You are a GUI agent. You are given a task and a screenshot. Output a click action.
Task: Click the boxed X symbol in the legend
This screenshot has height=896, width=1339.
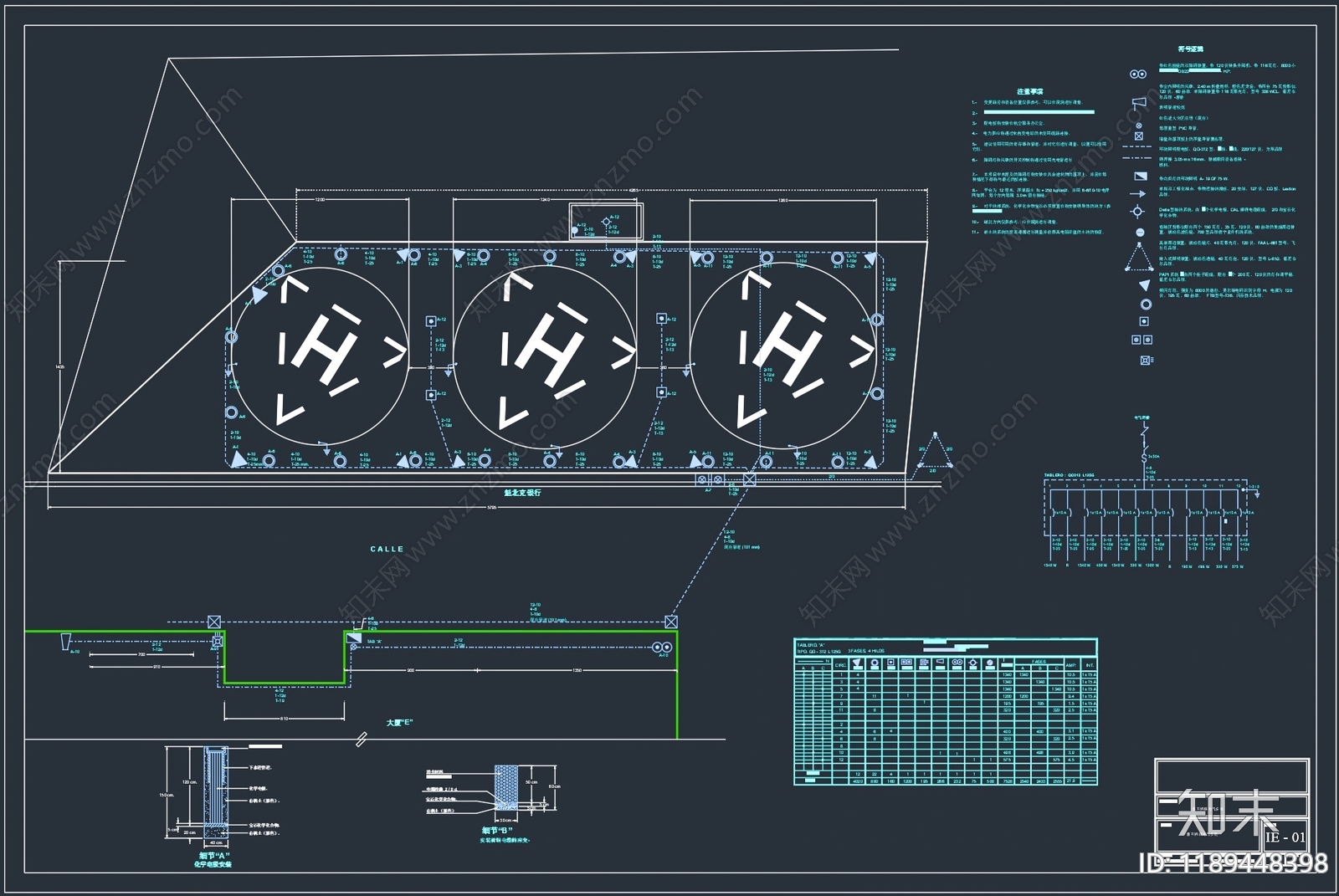tap(1139, 136)
